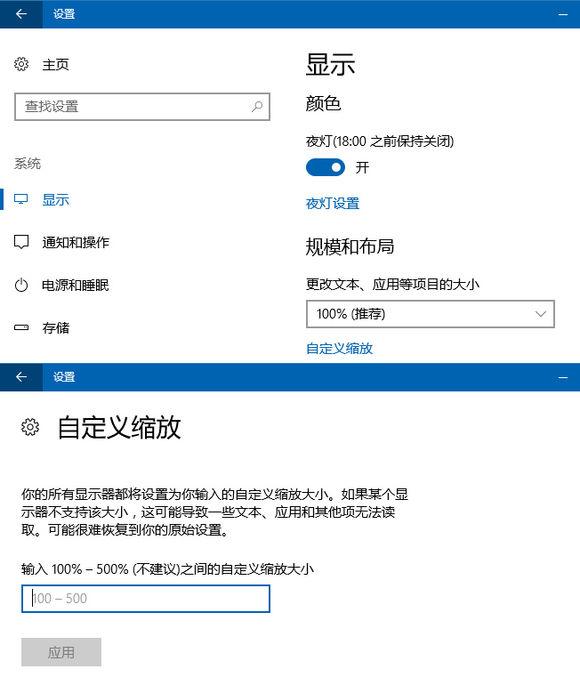Select 电源和睡眠 in the sidebar

(76, 285)
